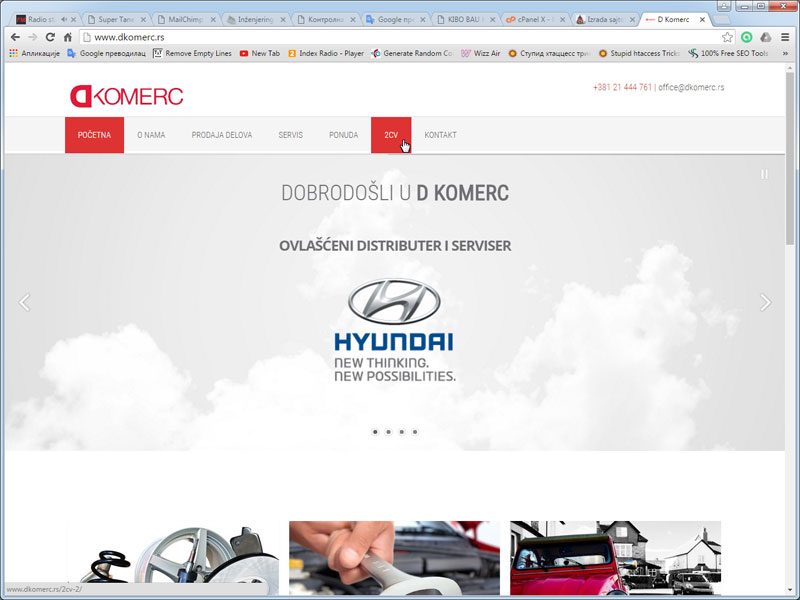Open the PRODAJA DELOVA menu item

click(221, 135)
